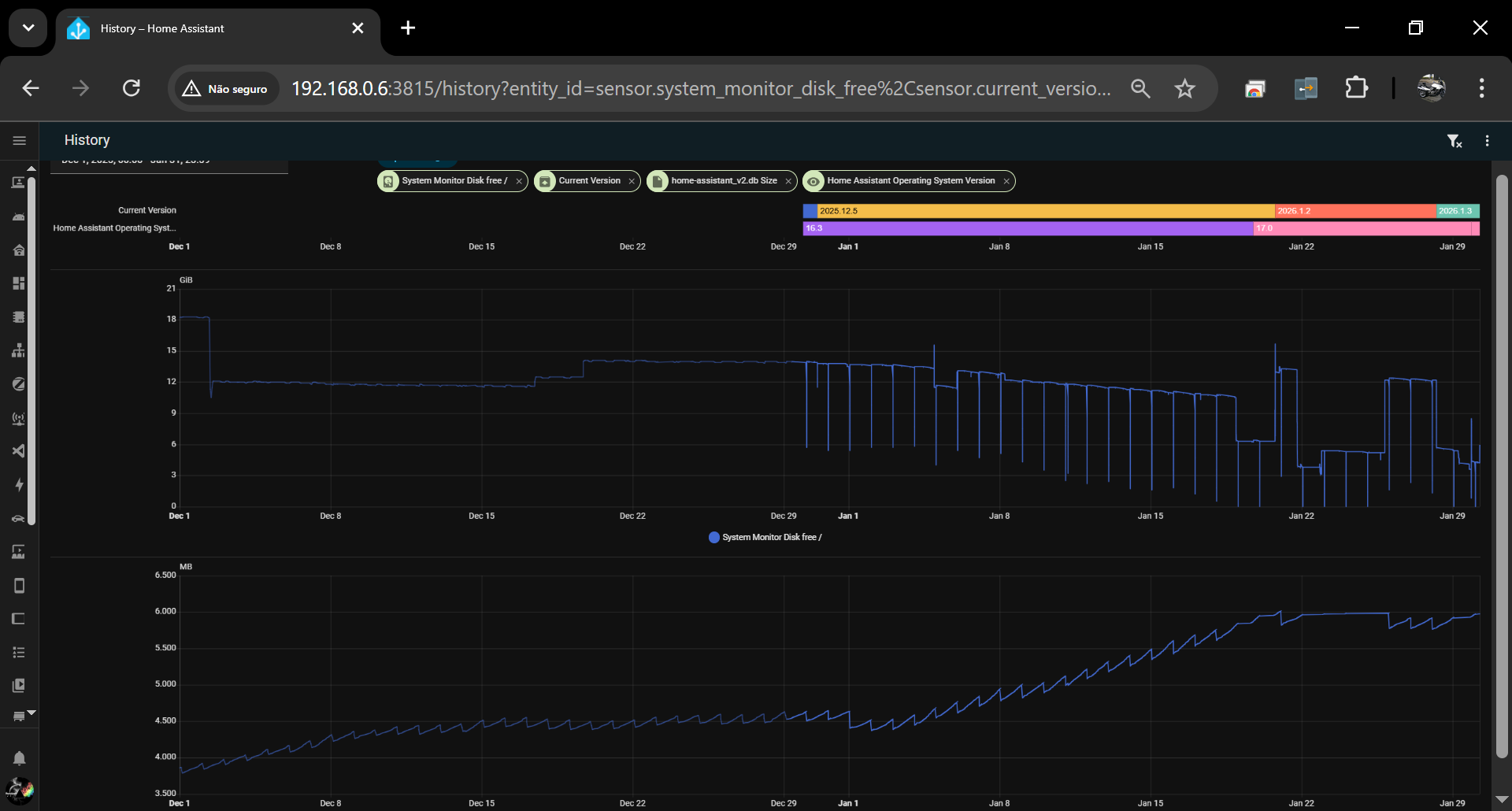Click the remove filters icon in header

pos(1454,141)
